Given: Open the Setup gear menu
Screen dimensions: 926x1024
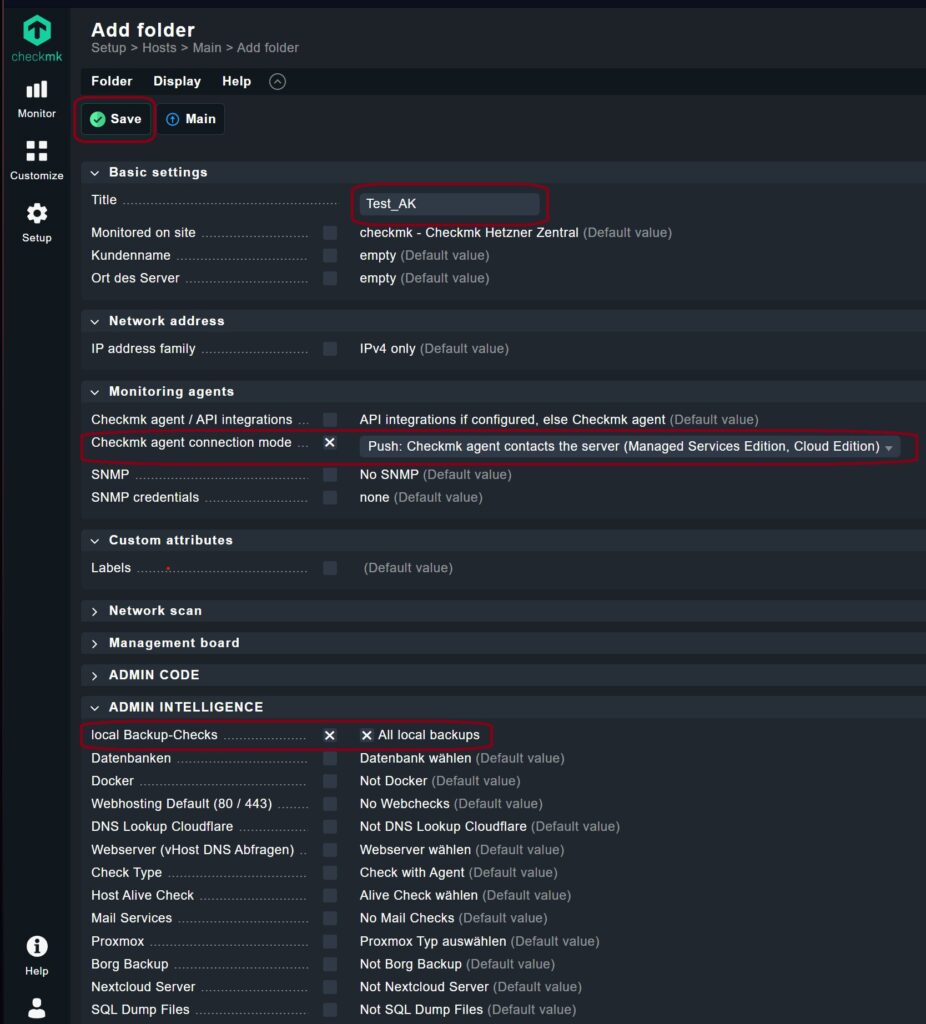Looking at the screenshot, I should pos(37,223).
